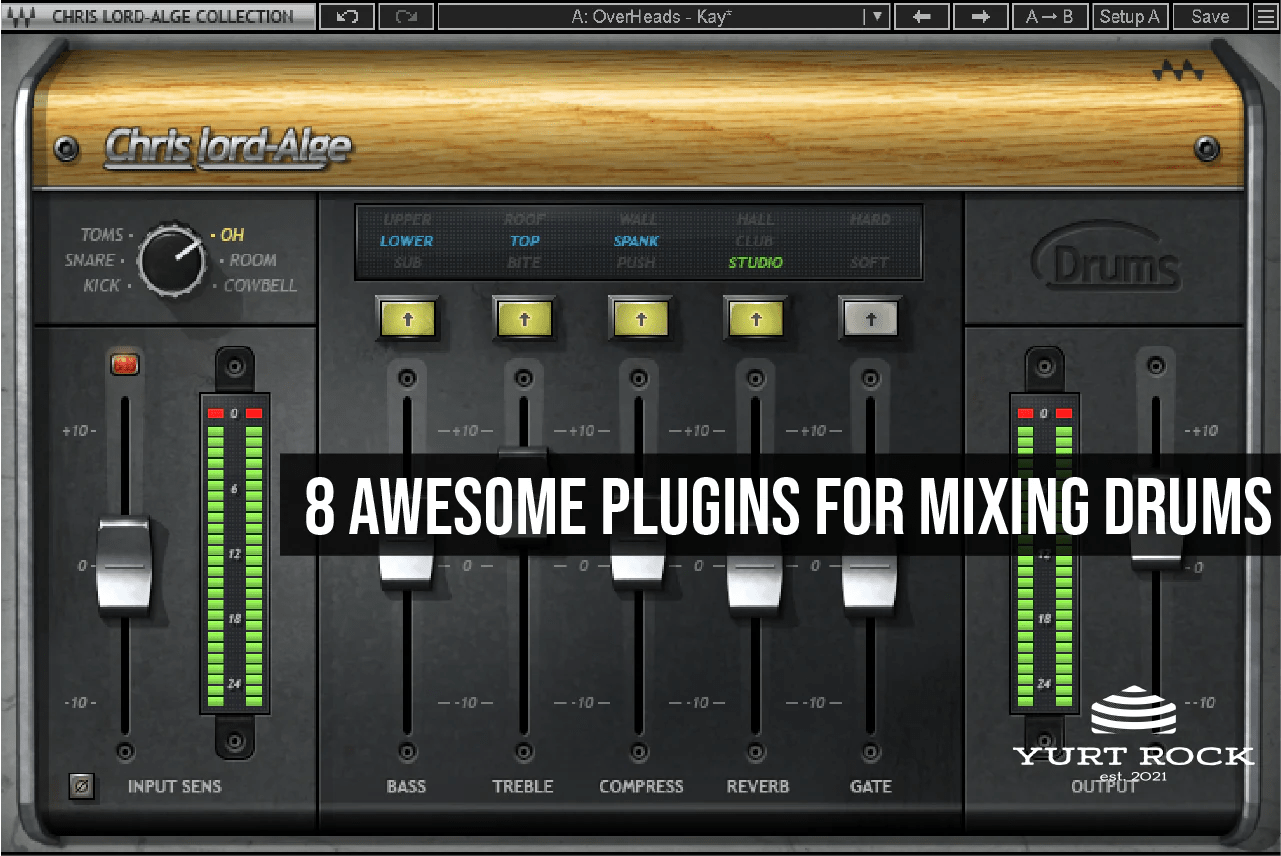Toggle the polarity (ø) button below Input Sens
The height and width of the screenshot is (856, 1281).
coord(81,787)
